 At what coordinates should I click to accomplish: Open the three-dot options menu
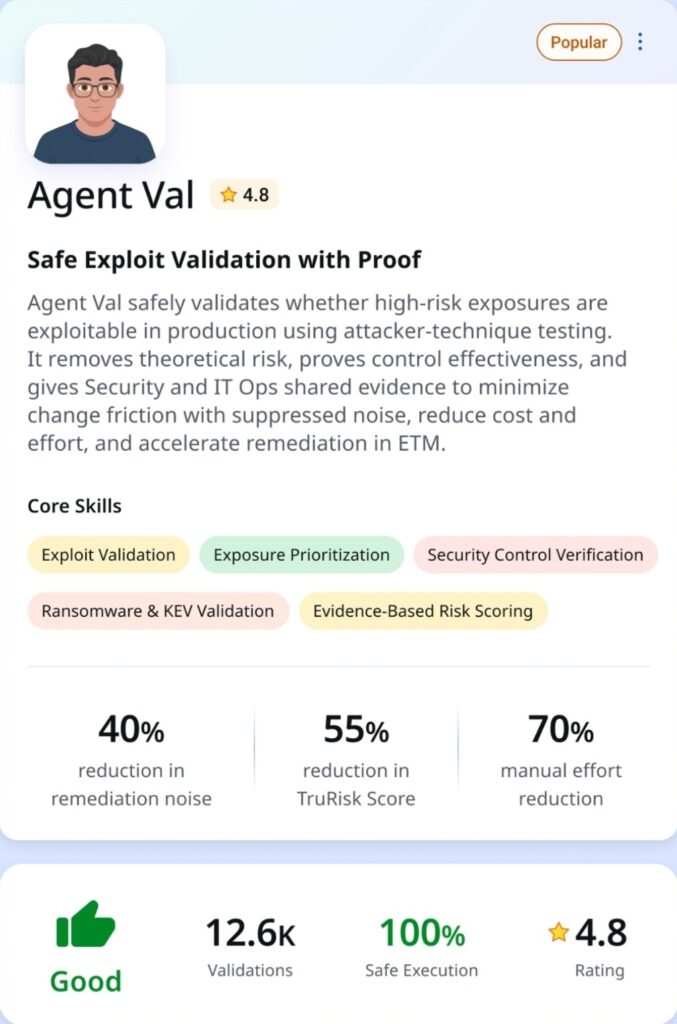click(641, 42)
